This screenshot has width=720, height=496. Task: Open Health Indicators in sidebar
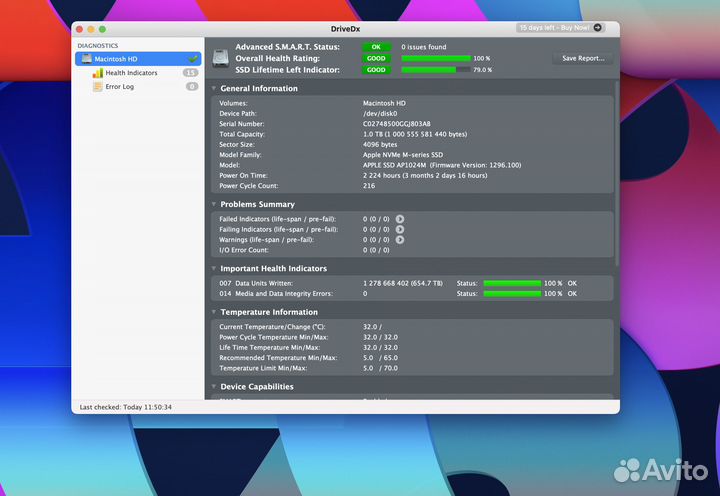pyautogui.click(x=131, y=73)
